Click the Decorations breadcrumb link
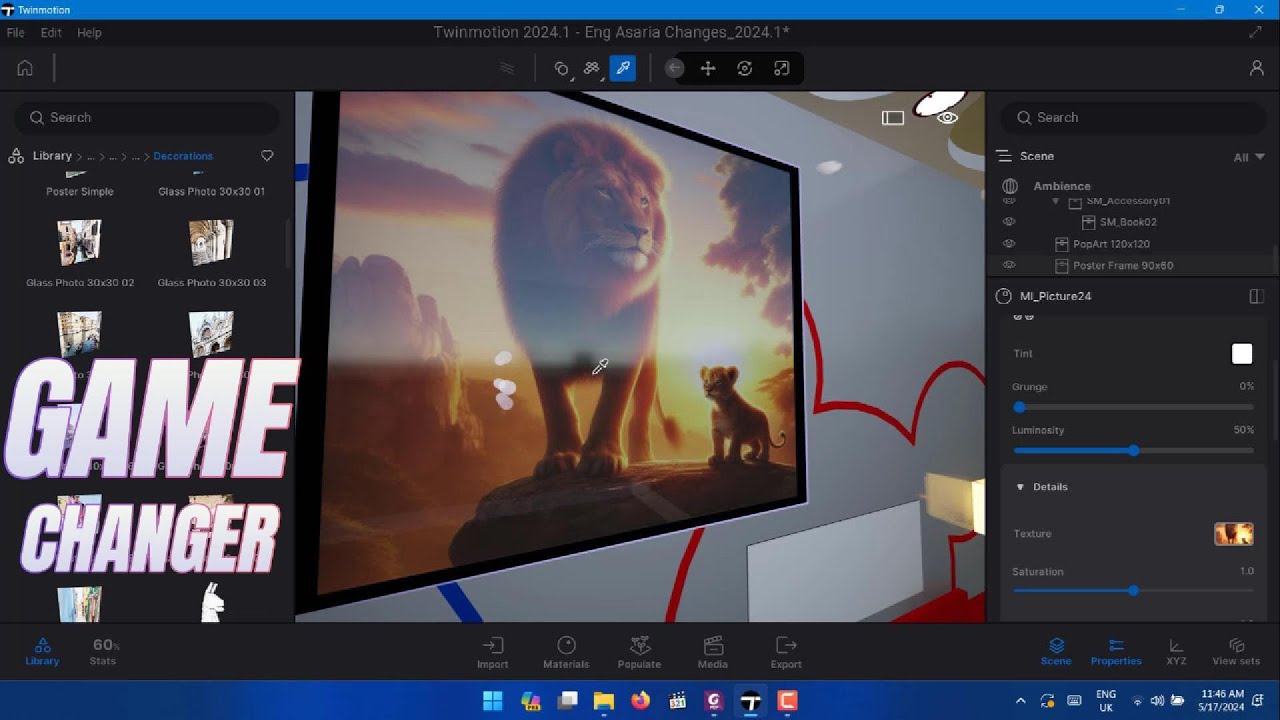 point(183,156)
